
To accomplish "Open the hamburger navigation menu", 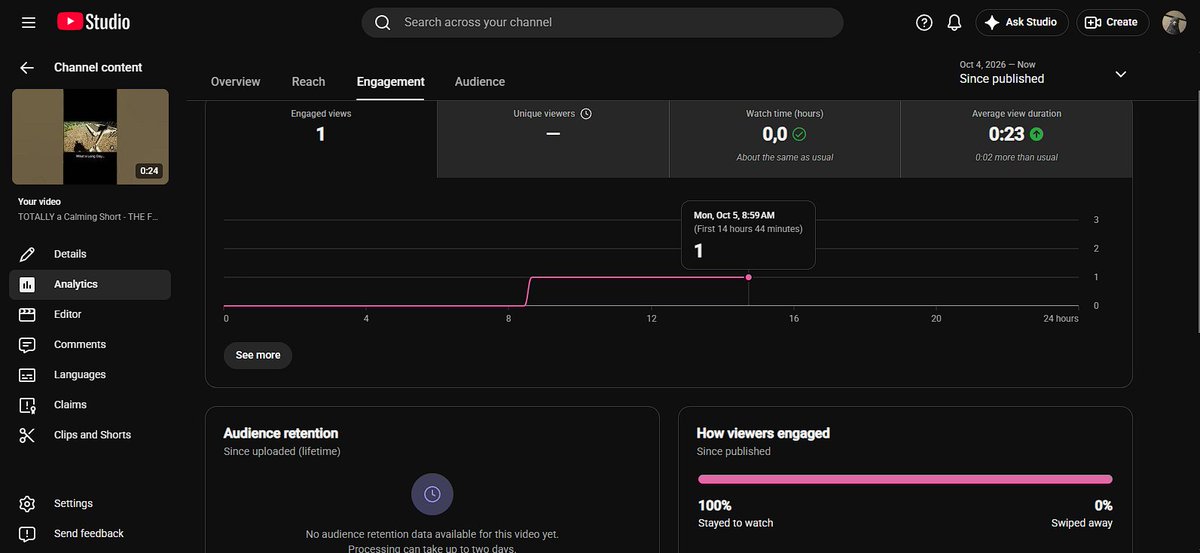I will (x=28, y=22).
